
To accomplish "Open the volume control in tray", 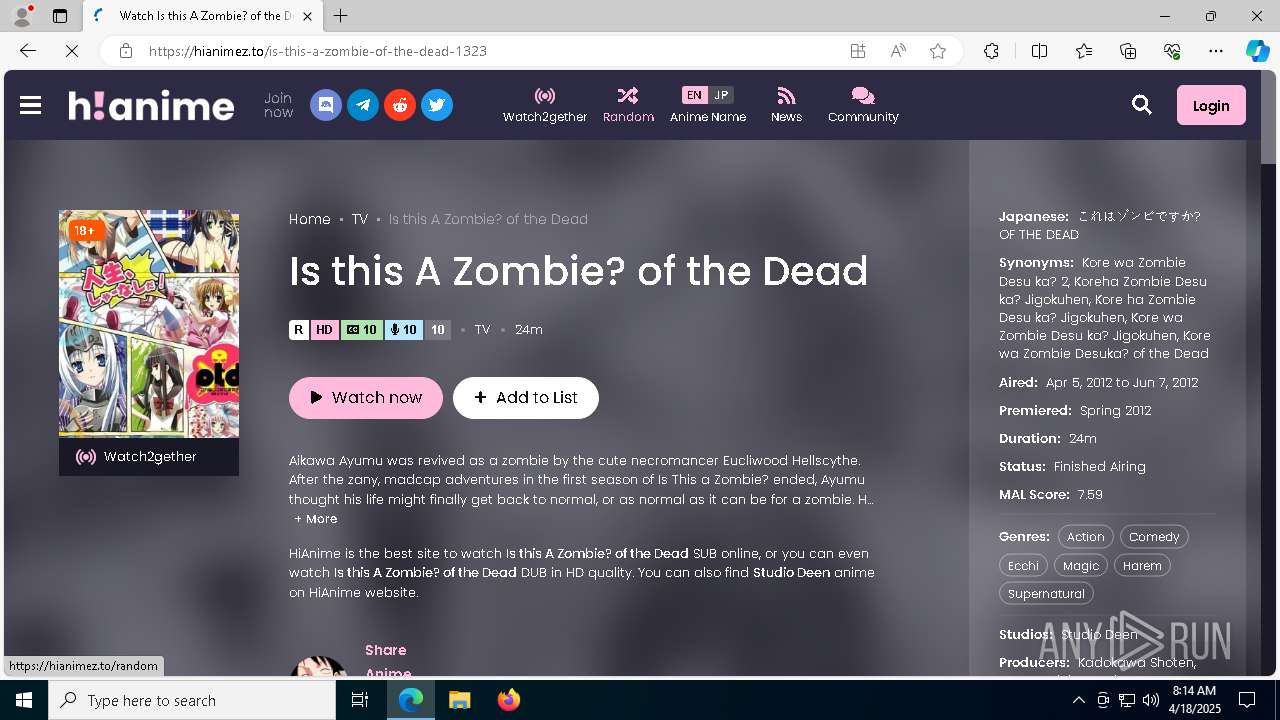I will click(x=1151, y=700).
